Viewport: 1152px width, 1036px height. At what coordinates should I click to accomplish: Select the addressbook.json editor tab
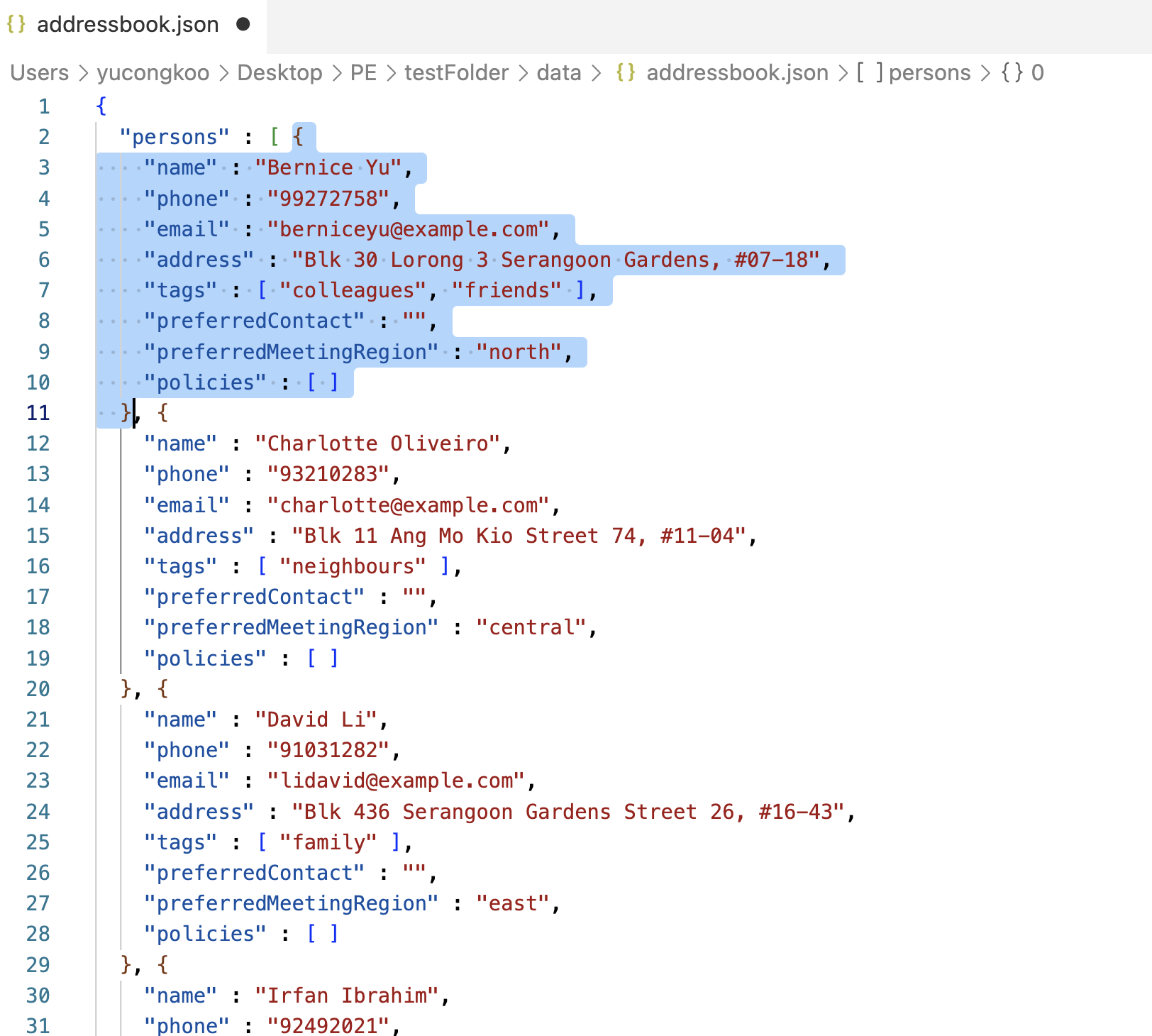point(133,26)
